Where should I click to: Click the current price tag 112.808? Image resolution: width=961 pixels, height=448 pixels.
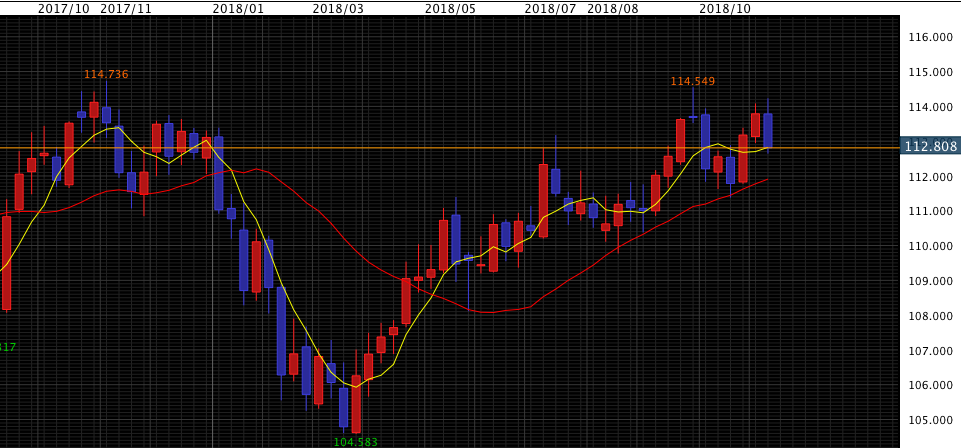930,146
